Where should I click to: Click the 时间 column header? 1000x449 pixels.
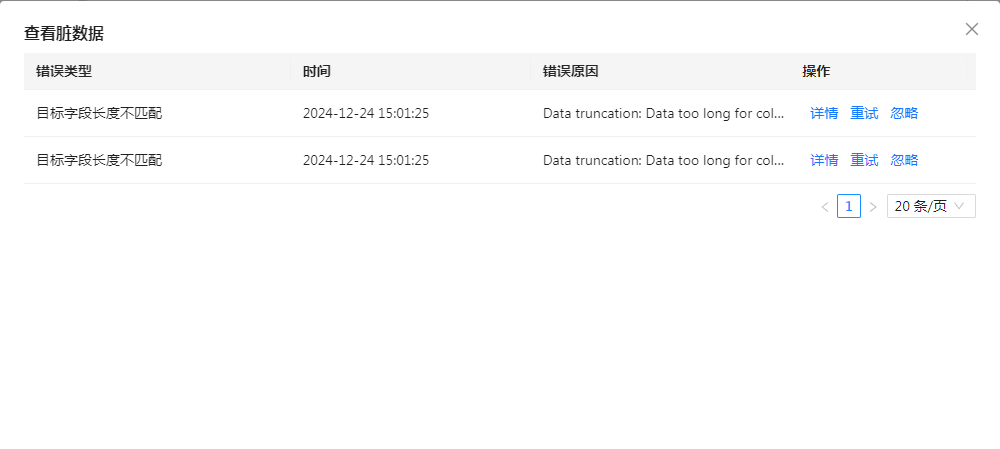317,71
